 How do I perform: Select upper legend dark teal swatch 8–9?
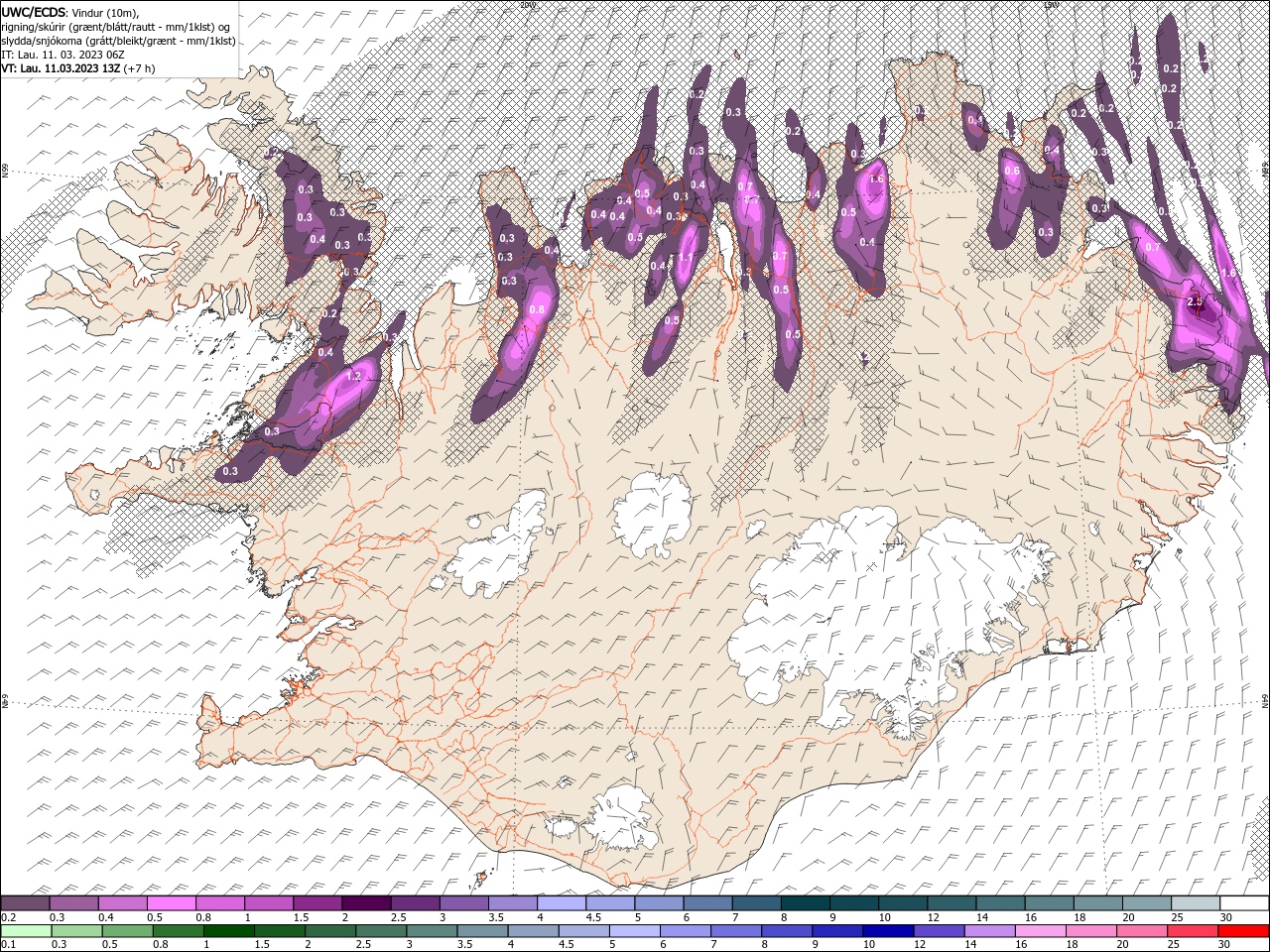tap(808, 903)
